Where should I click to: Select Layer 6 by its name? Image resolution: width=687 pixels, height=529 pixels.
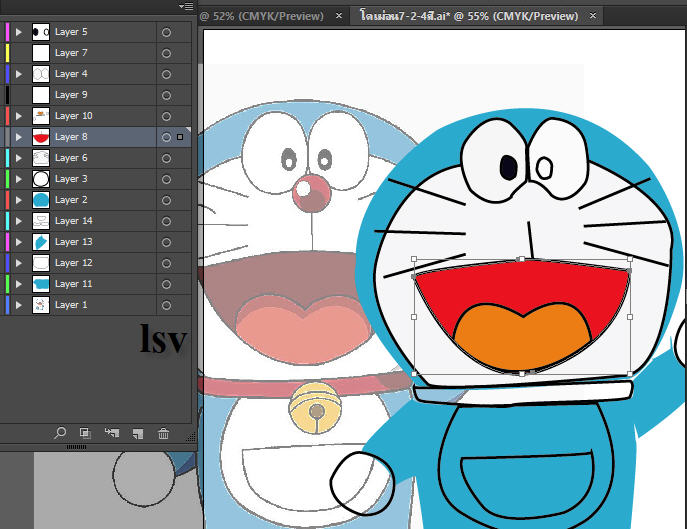[x=71, y=158]
